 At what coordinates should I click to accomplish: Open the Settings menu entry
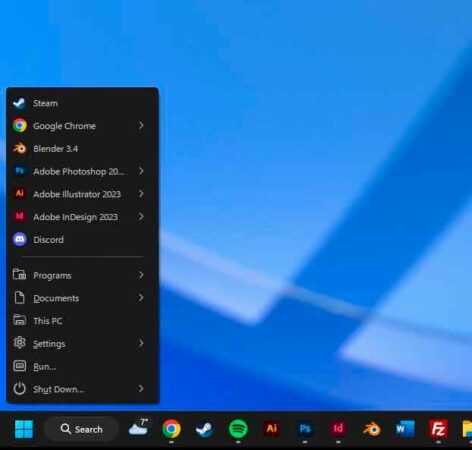(82, 343)
